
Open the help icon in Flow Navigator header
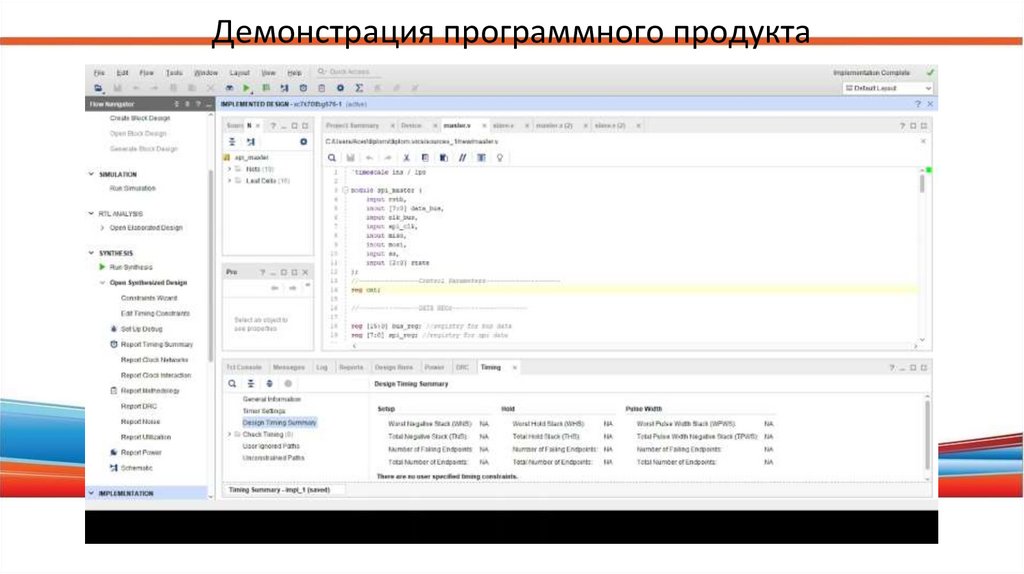click(x=198, y=104)
